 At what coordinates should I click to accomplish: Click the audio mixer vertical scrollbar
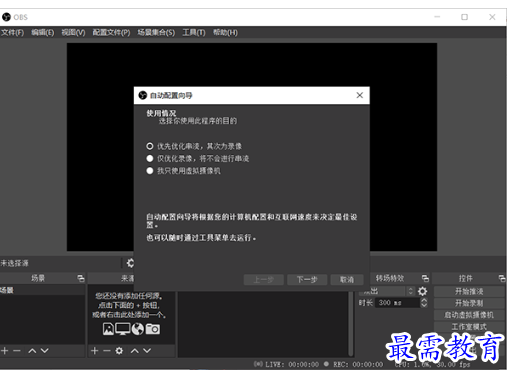tap(350, 323)
